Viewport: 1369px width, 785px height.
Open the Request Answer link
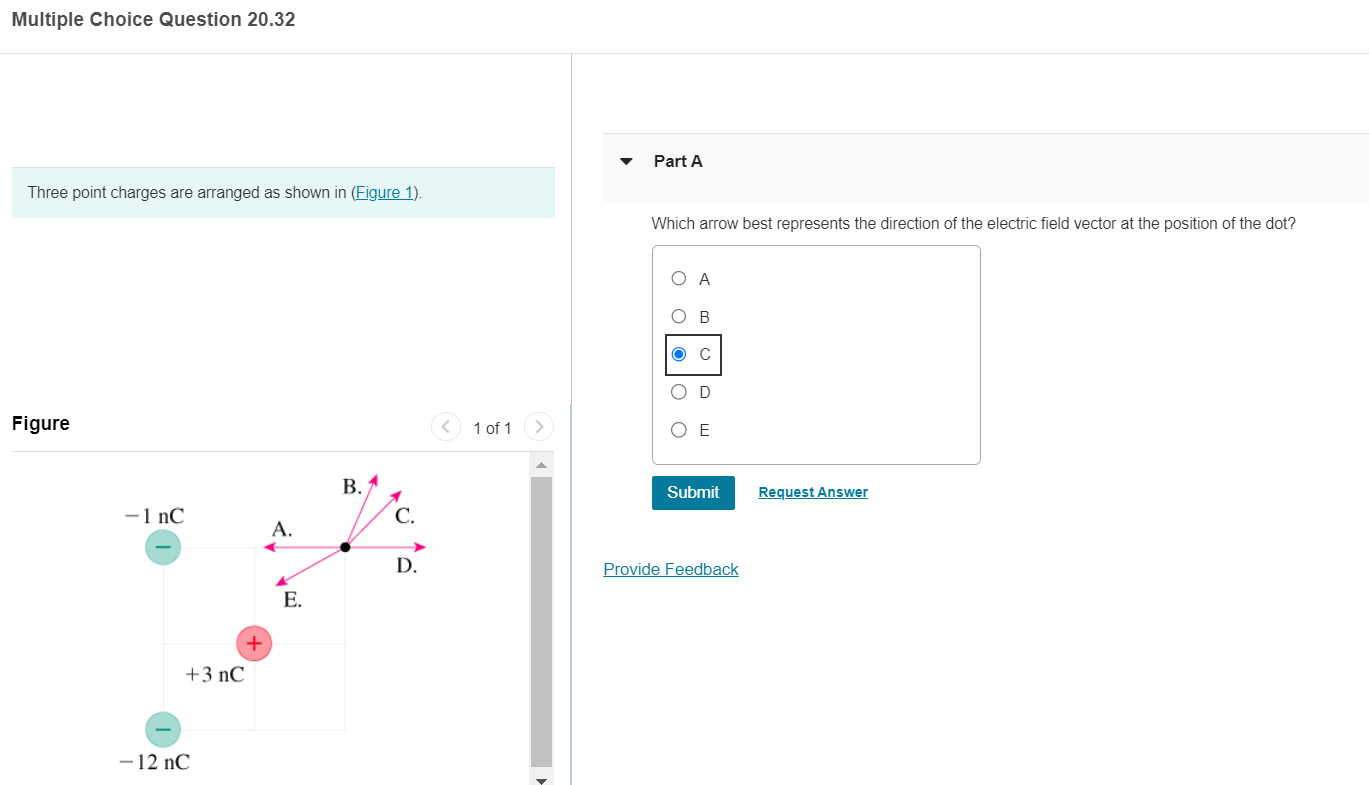tap(812, 491)
